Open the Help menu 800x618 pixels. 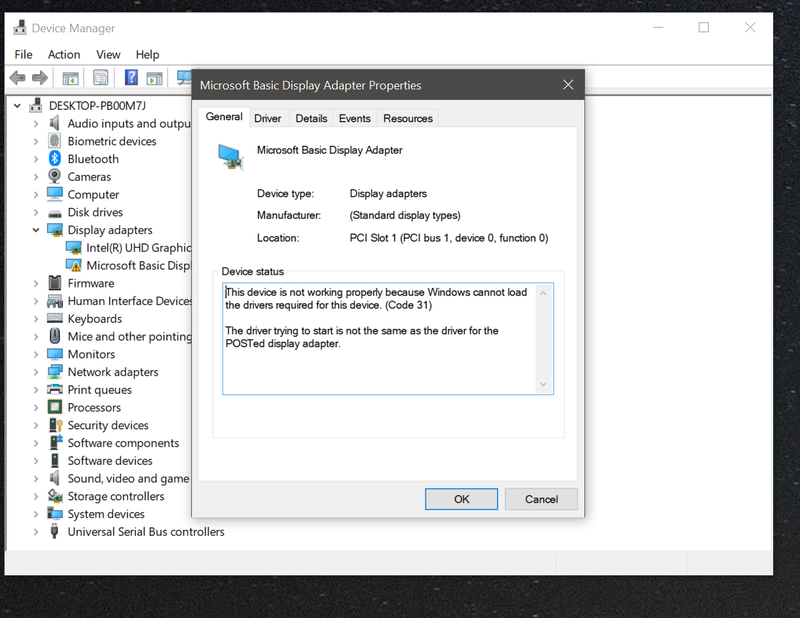[147, 54]
